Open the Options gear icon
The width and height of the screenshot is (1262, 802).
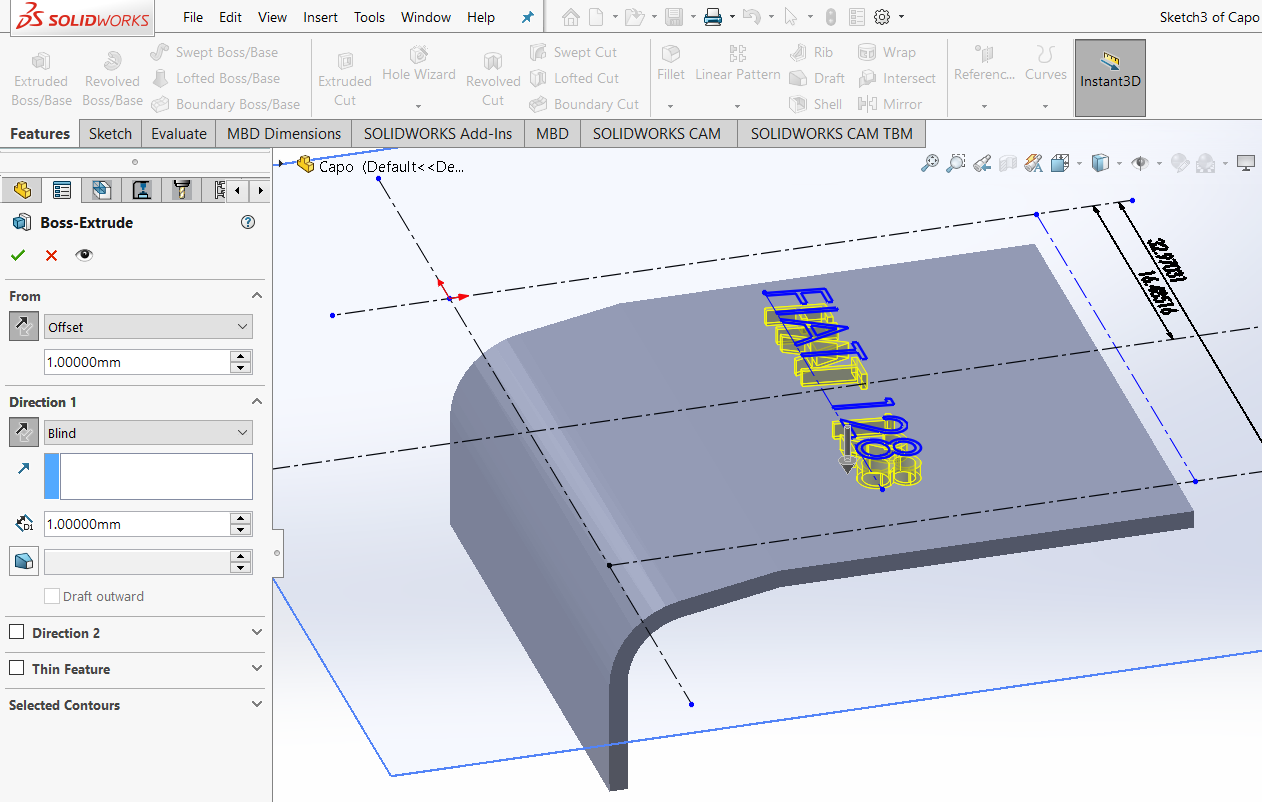pyautogui.click(x=881, y=17)
